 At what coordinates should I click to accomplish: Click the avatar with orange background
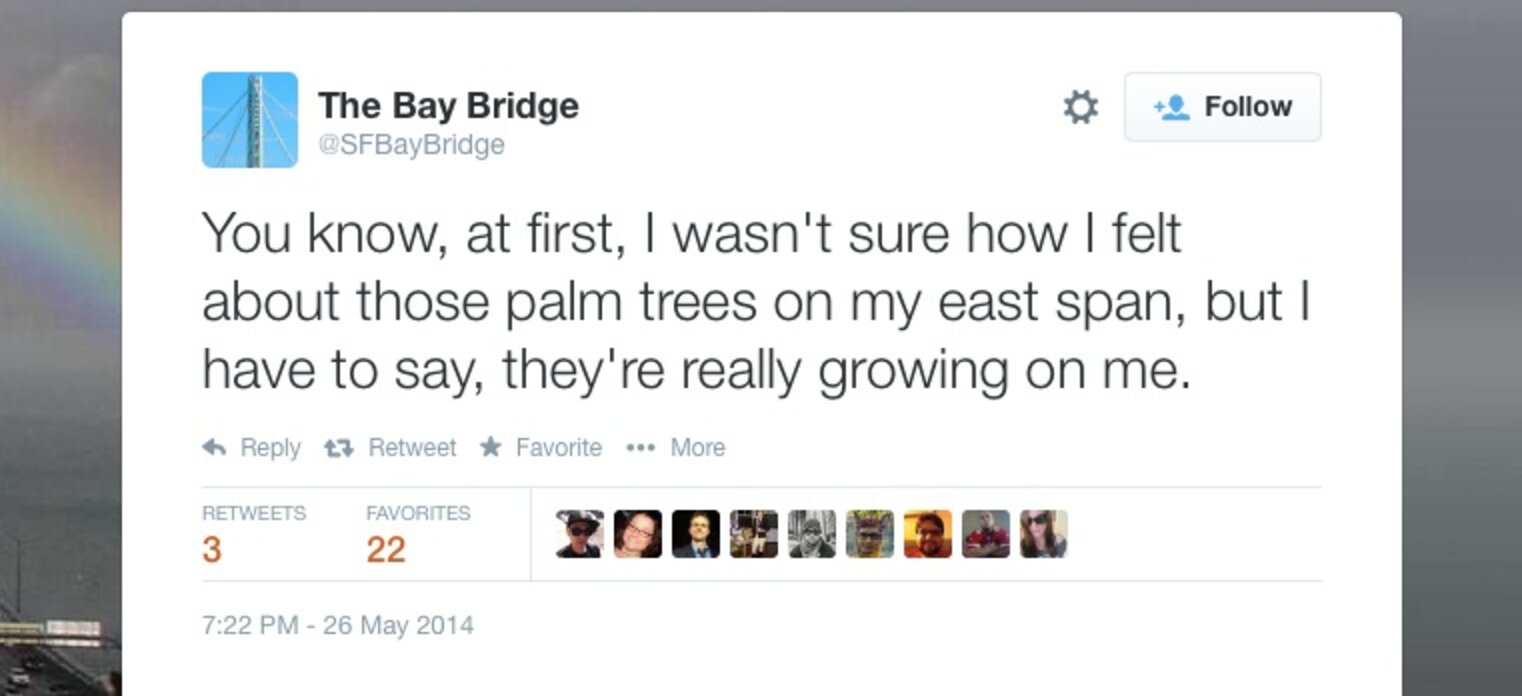[x=928, y=534]
